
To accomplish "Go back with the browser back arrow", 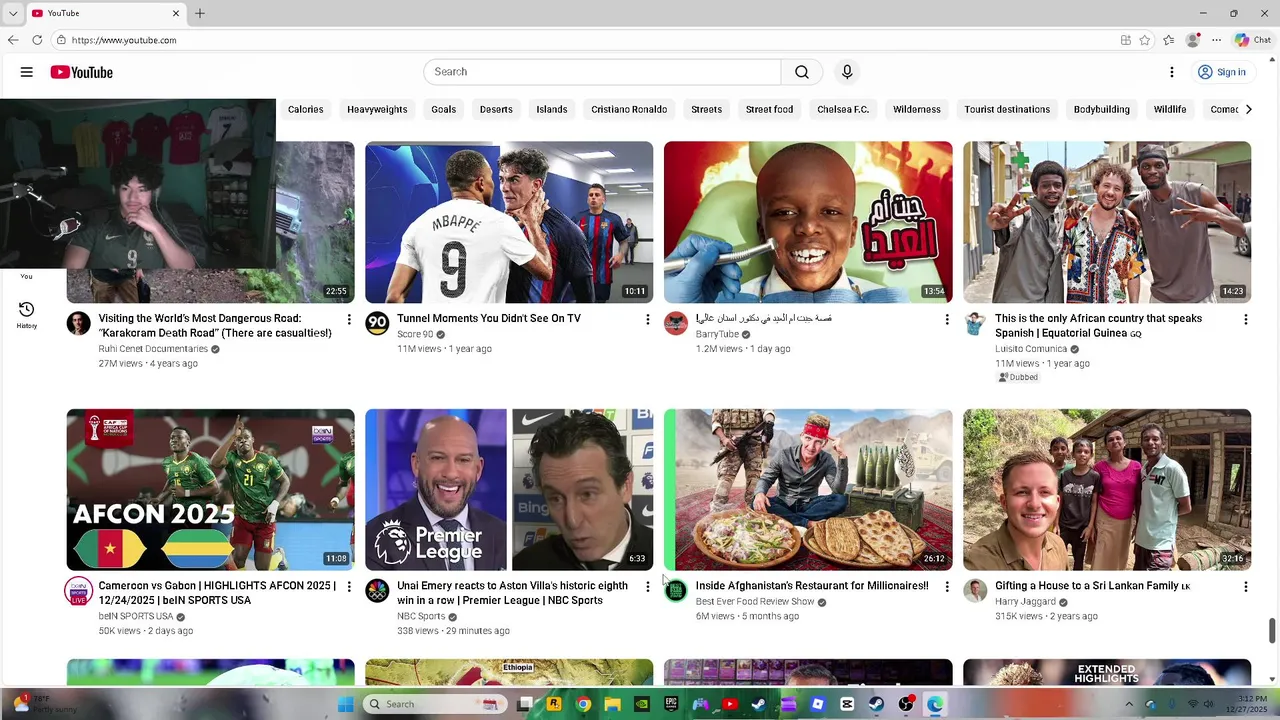I will (x=13, y=40).
